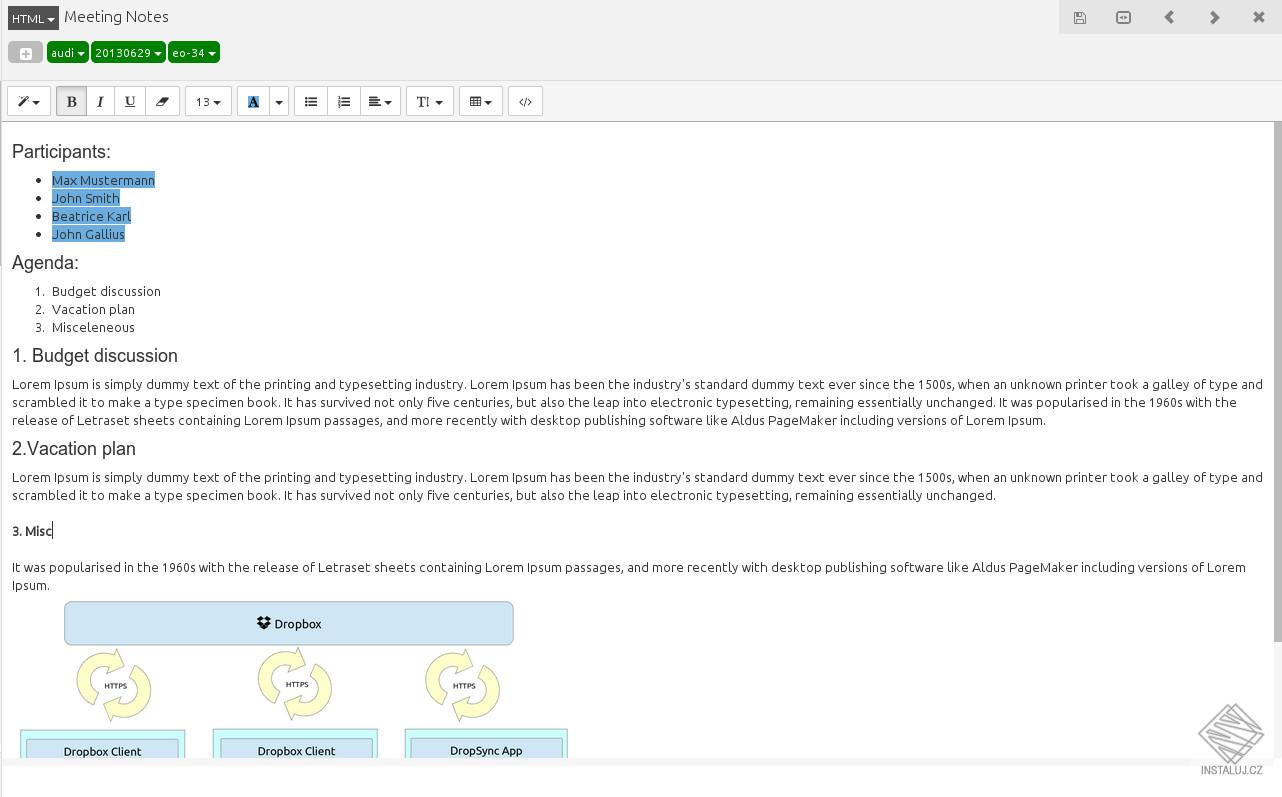Click the editor vertical scrollbar
This screenshot has height=797, width=1282.
(1277, 382)
